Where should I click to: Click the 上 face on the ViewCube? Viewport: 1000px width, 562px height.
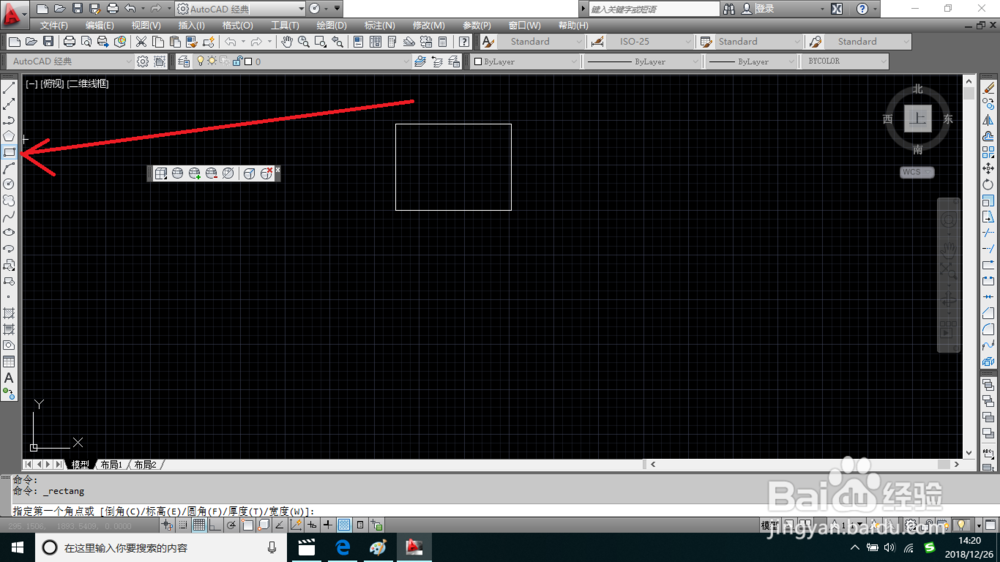(x=918, y=119)
